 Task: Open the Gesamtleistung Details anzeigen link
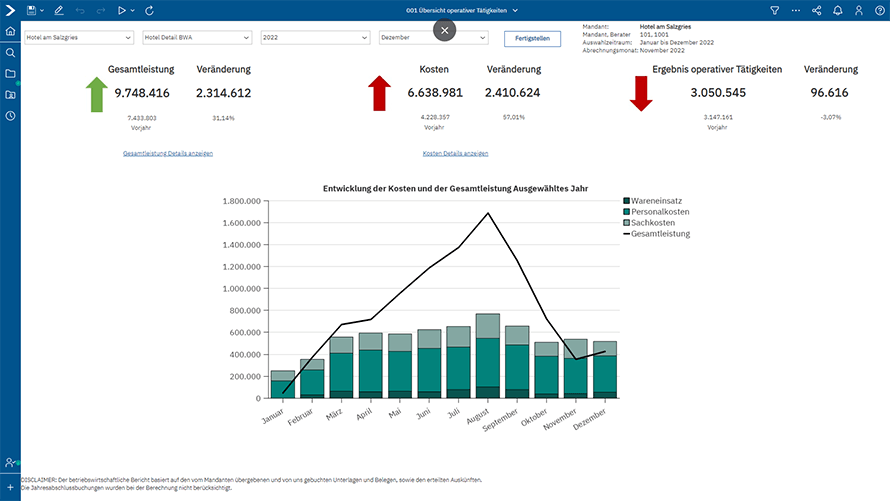click(167, 154)
